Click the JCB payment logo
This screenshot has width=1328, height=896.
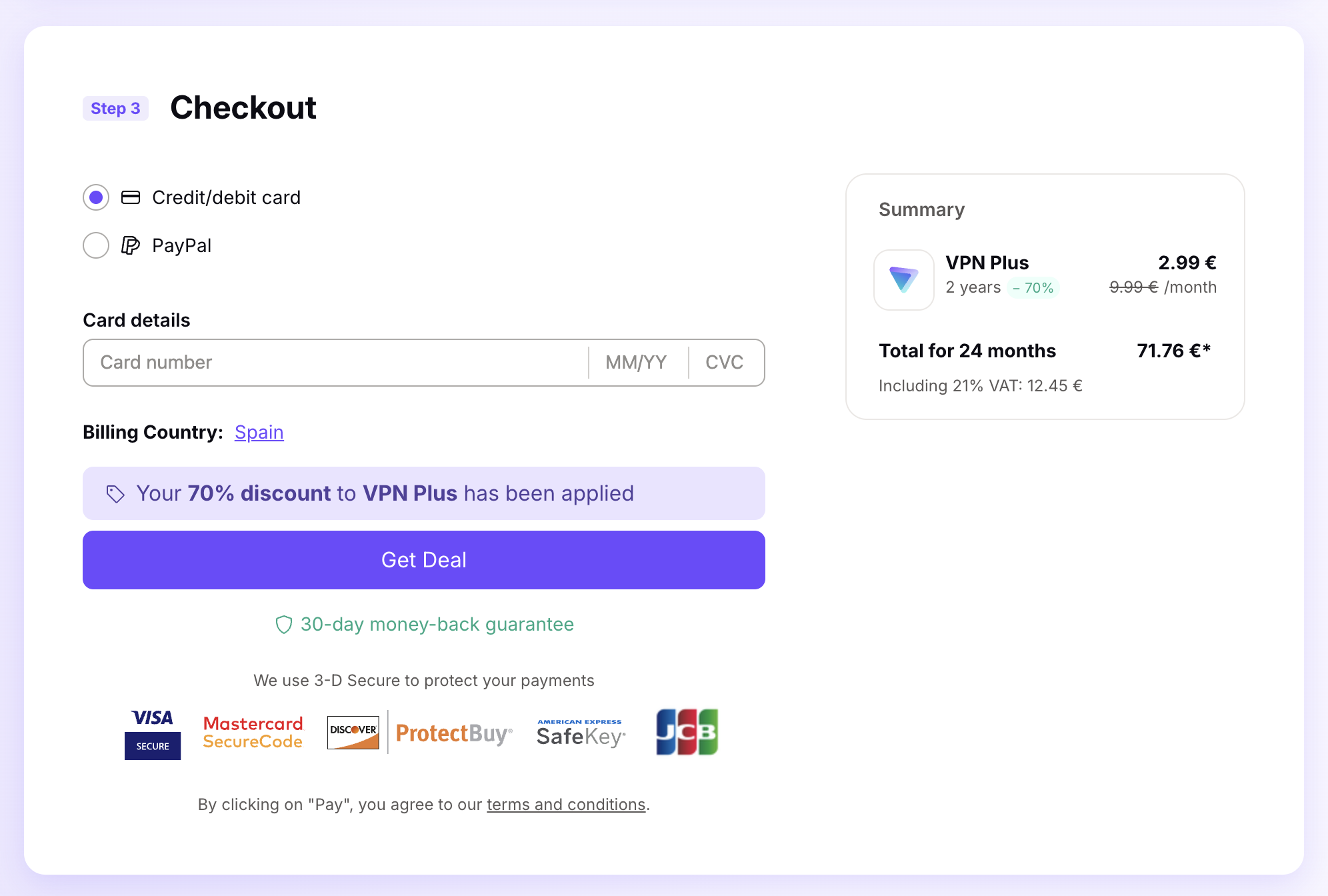[x=687, y=731]
